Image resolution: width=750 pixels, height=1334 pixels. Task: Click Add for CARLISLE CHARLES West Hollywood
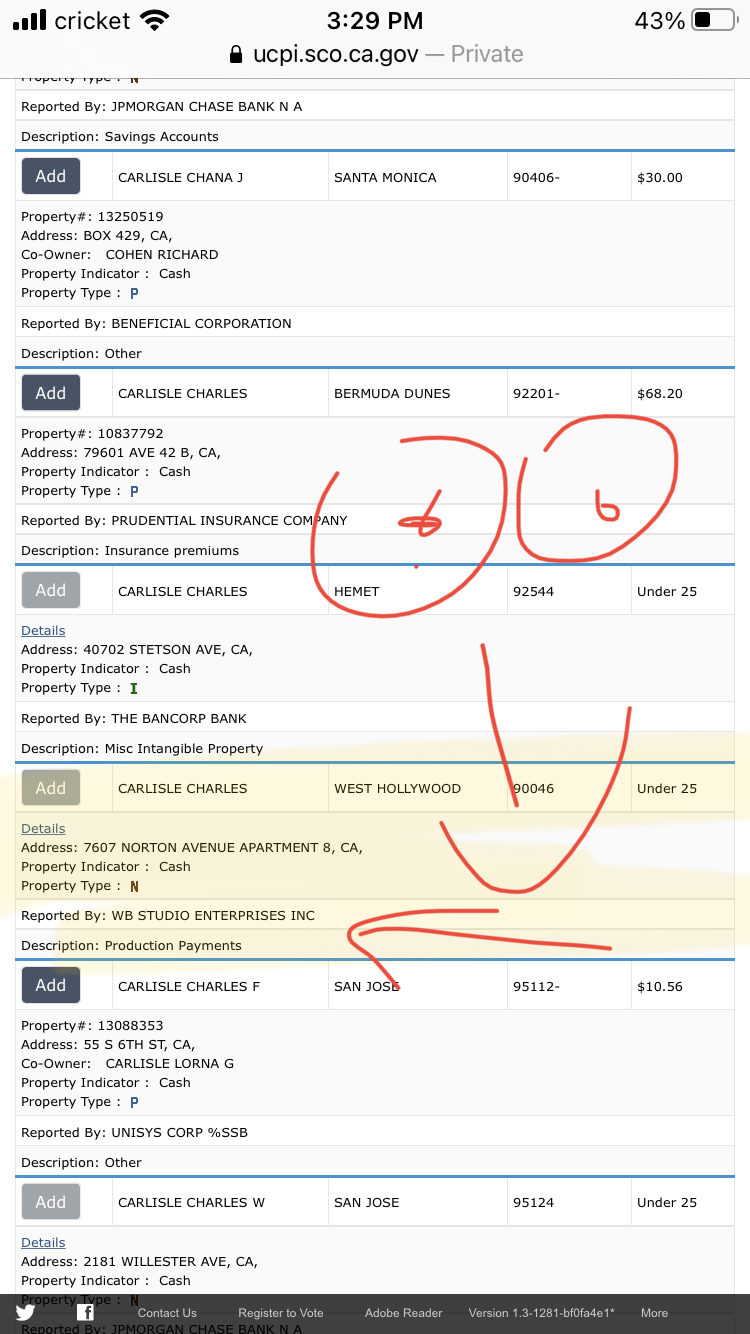pyautogui.click(x=51, y=788)
